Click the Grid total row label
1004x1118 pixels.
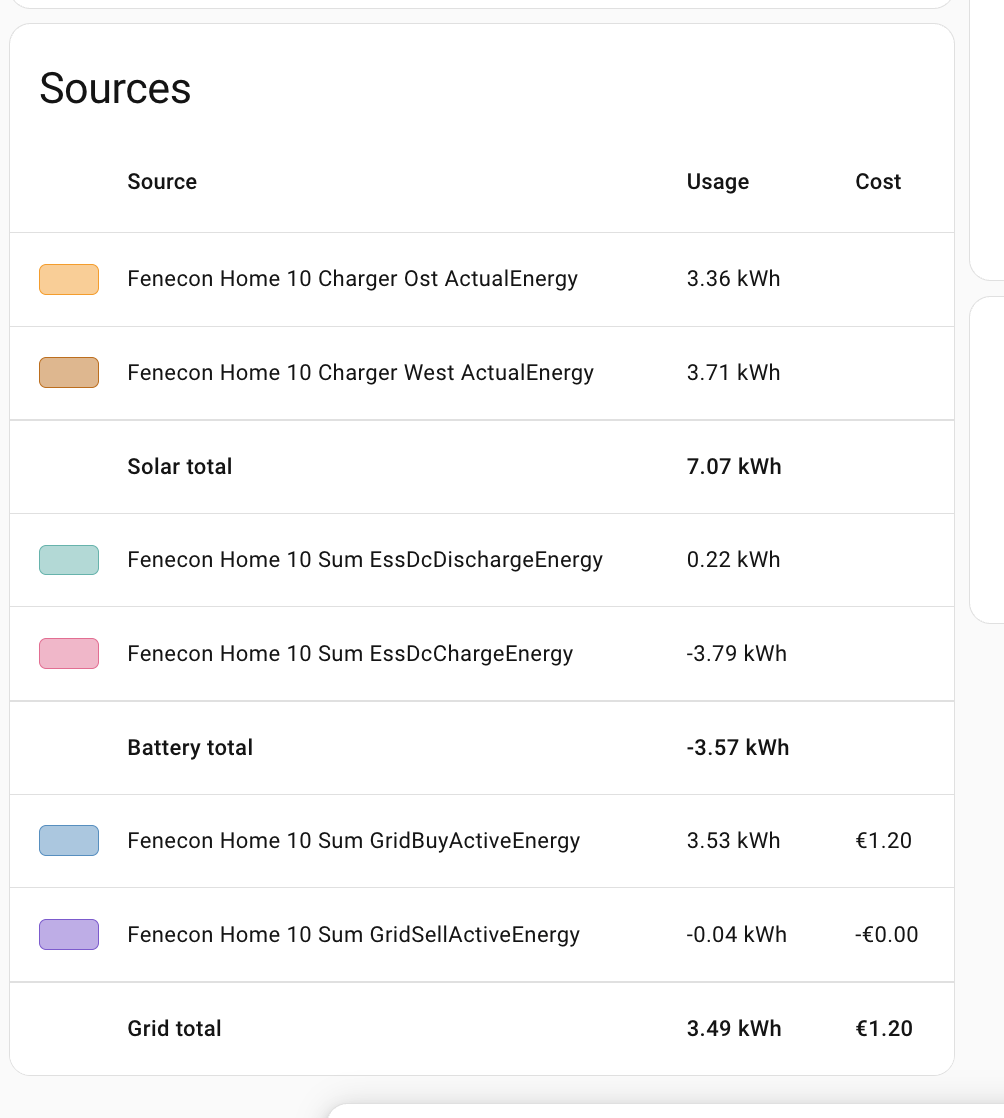(174, 1029)
